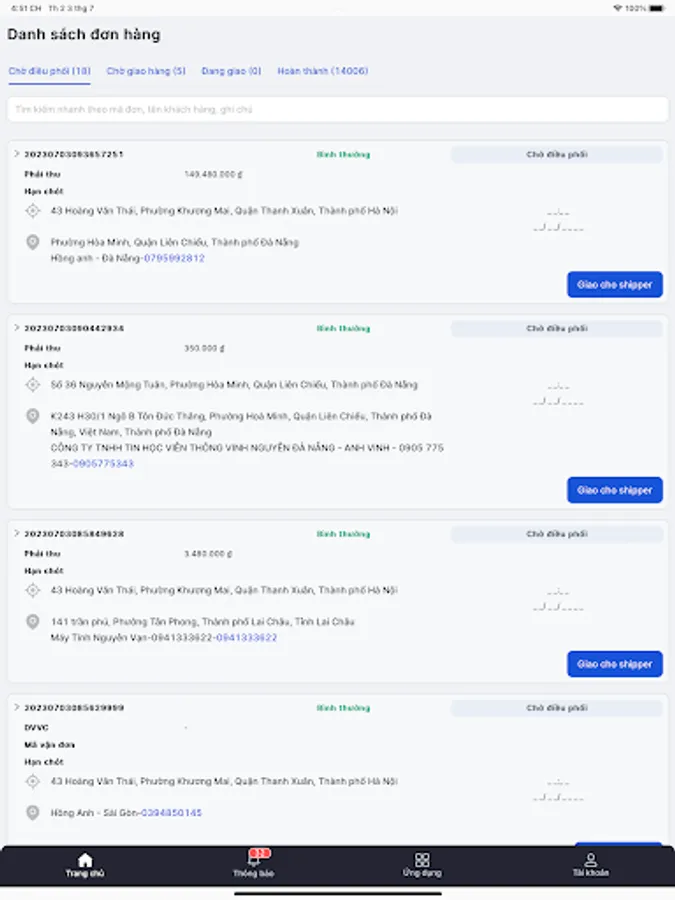Open the Ứng dụng apps grid icon
This screenshot has height=900, width=675.
point(422,860)
